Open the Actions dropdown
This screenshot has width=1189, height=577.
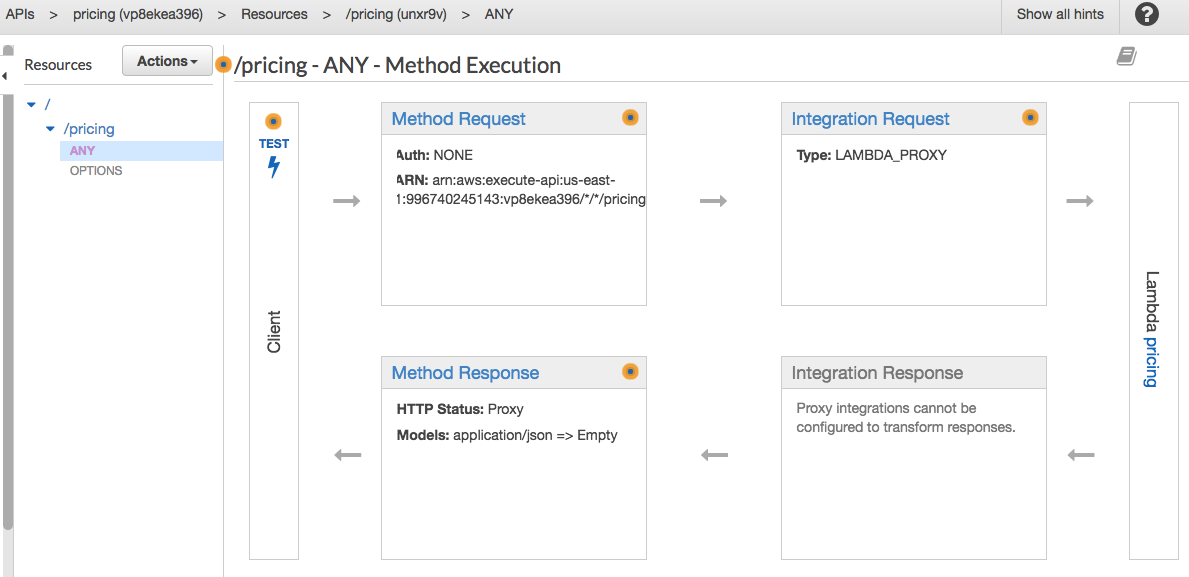[166, 60]
